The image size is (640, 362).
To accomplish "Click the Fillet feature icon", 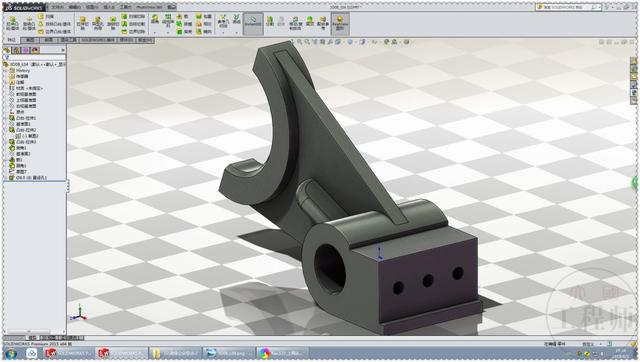I will [155, 19].
